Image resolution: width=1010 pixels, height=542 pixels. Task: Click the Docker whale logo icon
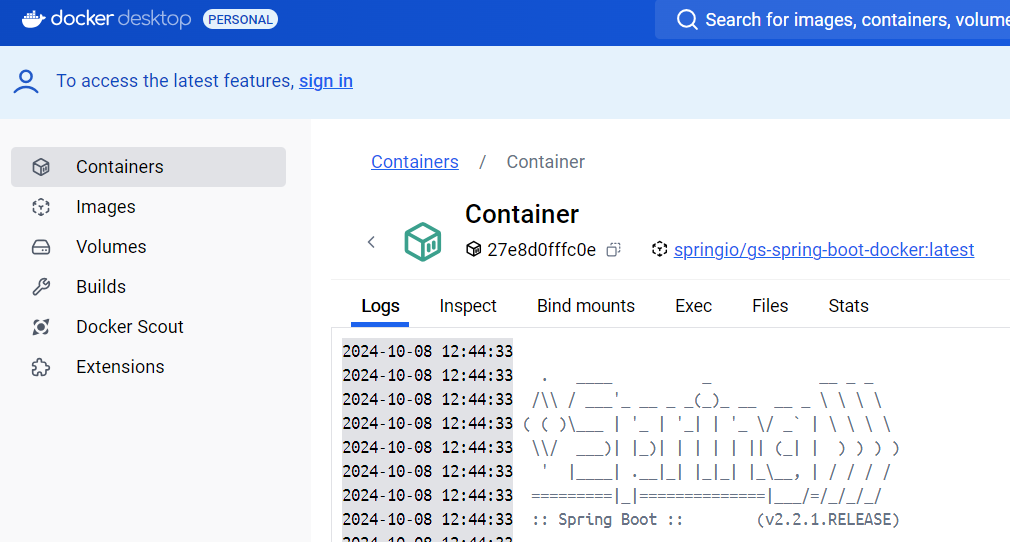[33, 19]
